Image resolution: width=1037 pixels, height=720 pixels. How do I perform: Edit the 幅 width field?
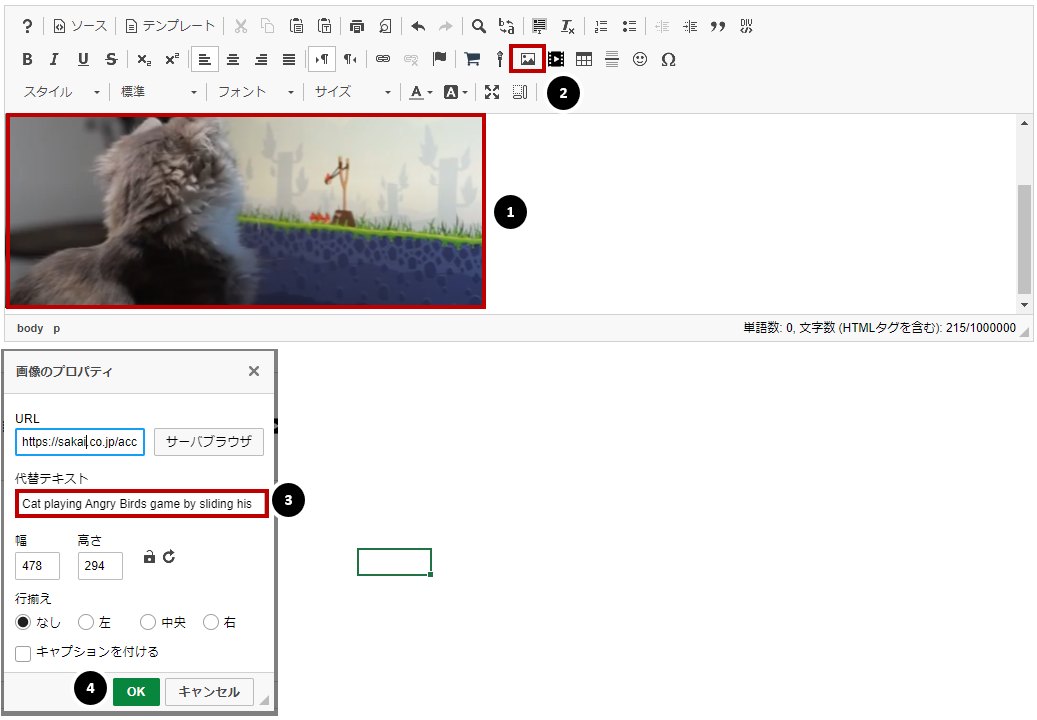[x=38, y=566]
